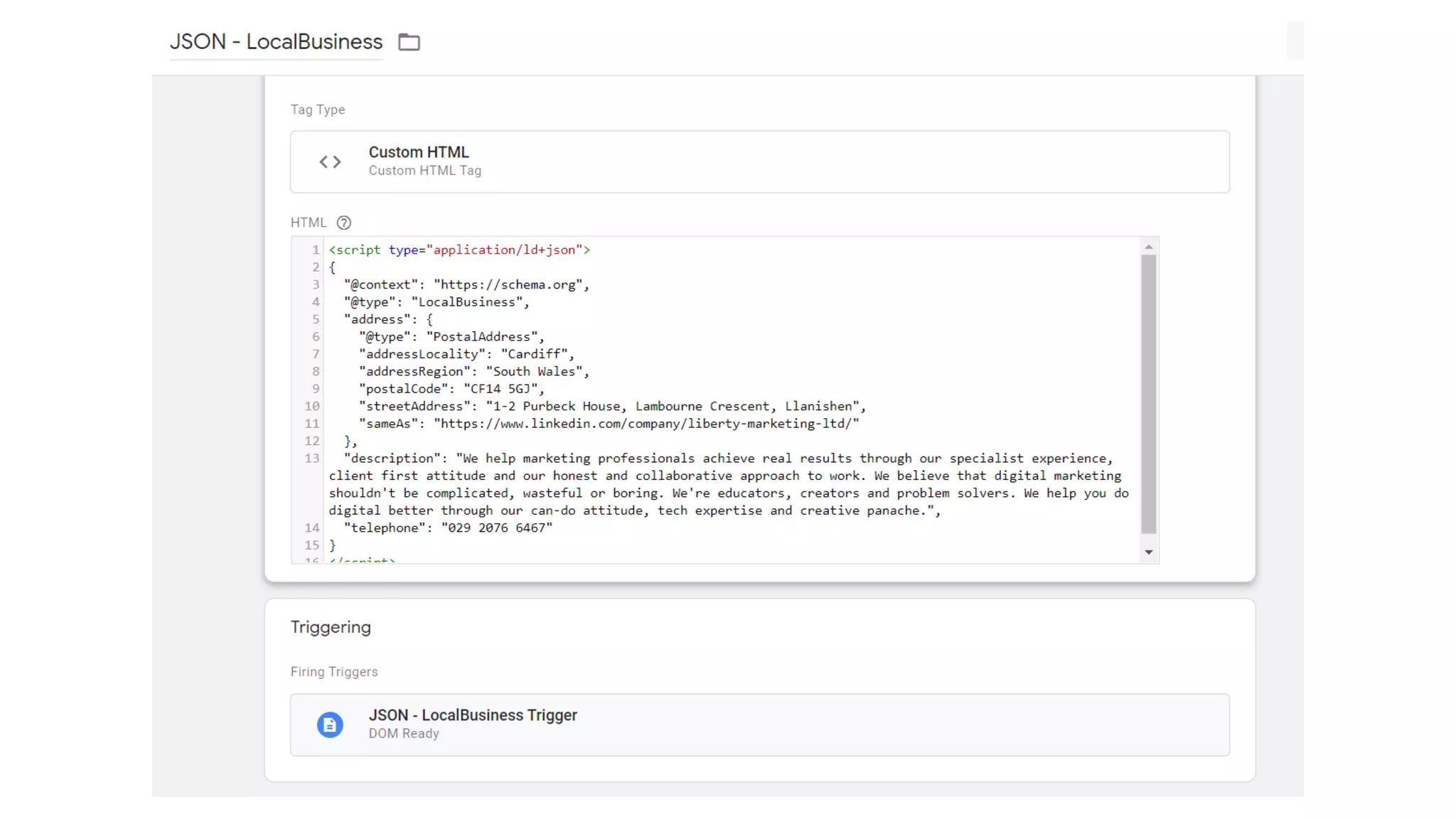The width and height of the screenshot is (1456, 819).
Task: Click the streetAddress Purbeck House line
Action: point(611,407)
